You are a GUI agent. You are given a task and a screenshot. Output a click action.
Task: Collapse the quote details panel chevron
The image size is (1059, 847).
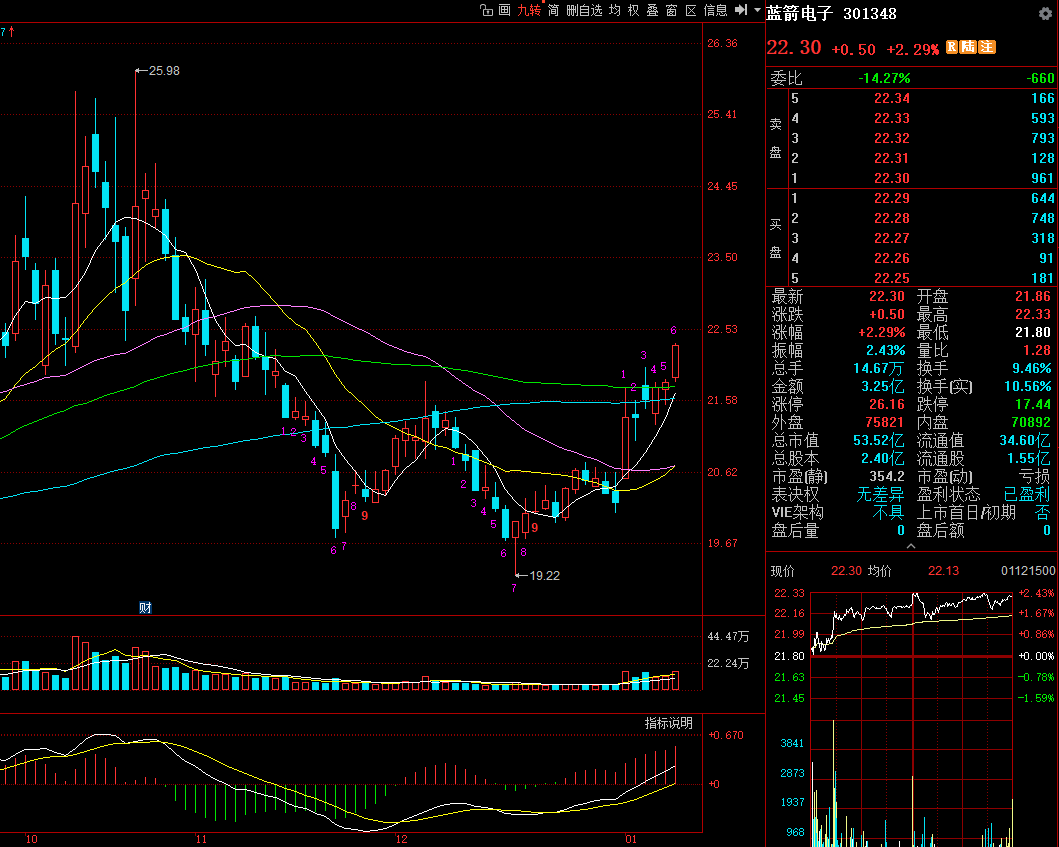point(910,547)
